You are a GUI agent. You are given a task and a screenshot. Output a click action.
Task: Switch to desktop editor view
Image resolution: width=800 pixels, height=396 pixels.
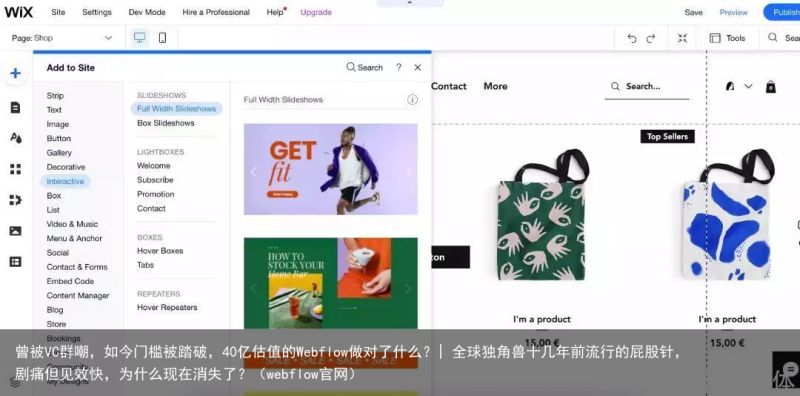139,38
